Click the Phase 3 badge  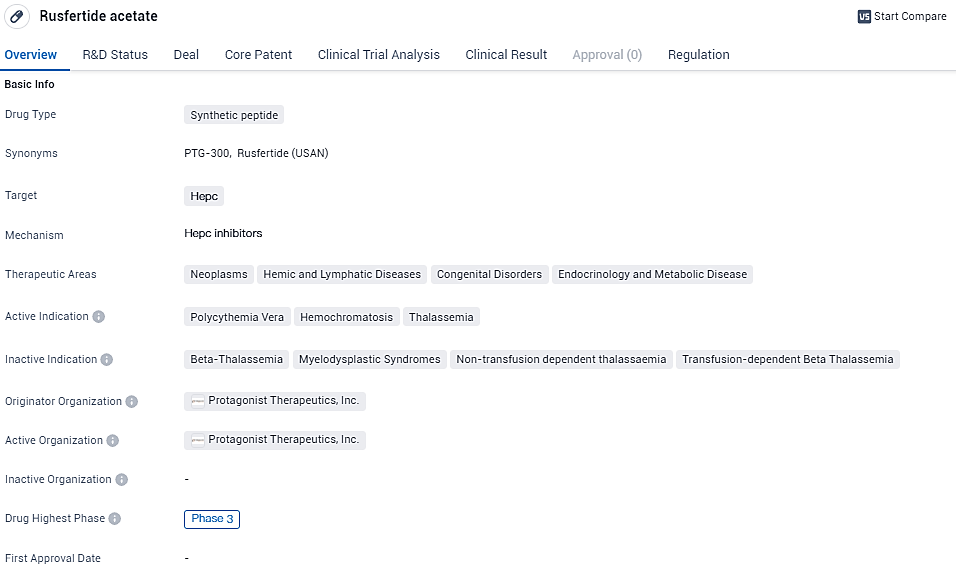pyautogui.click(x=212, y=519)
